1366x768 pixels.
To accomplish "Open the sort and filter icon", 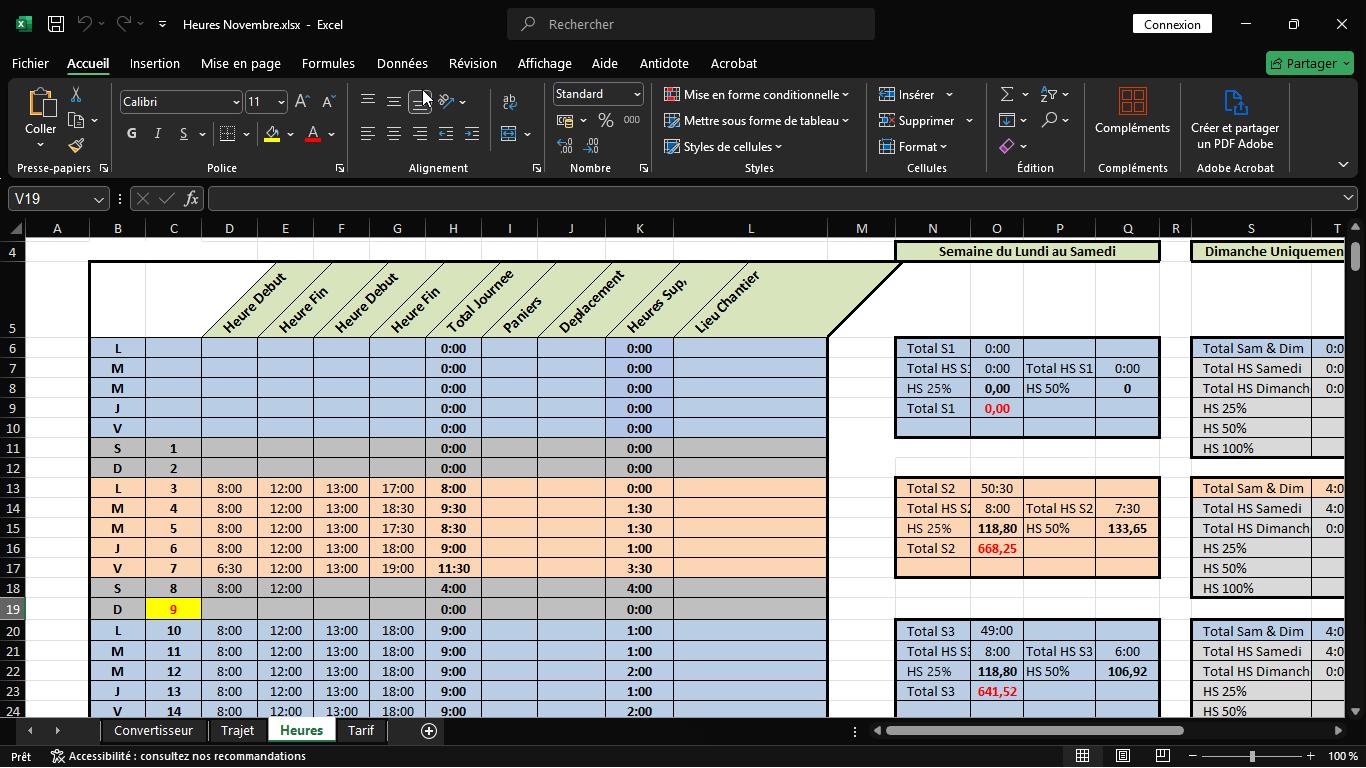I will (x=1049, y=93).
